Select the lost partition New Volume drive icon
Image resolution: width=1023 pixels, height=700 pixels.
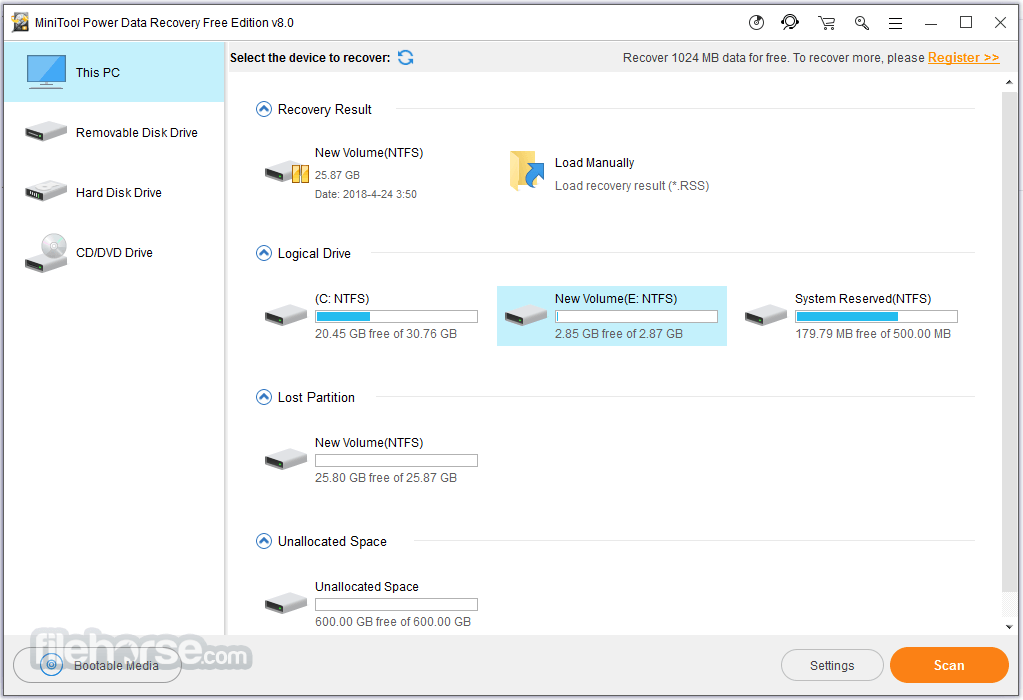(x=286, y=459)
